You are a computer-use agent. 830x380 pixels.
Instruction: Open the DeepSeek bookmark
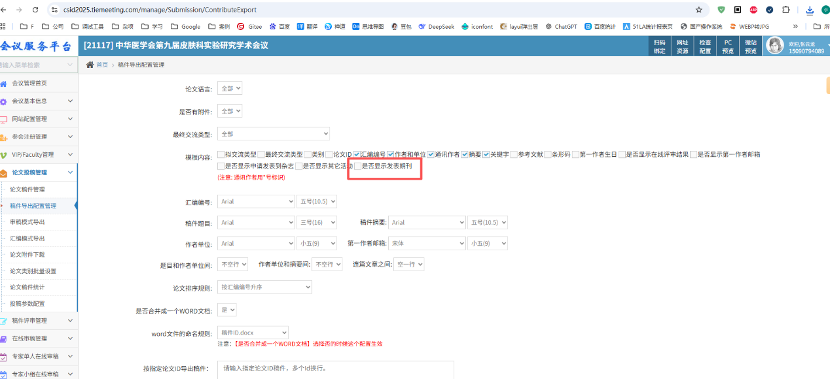pos(437,26)
